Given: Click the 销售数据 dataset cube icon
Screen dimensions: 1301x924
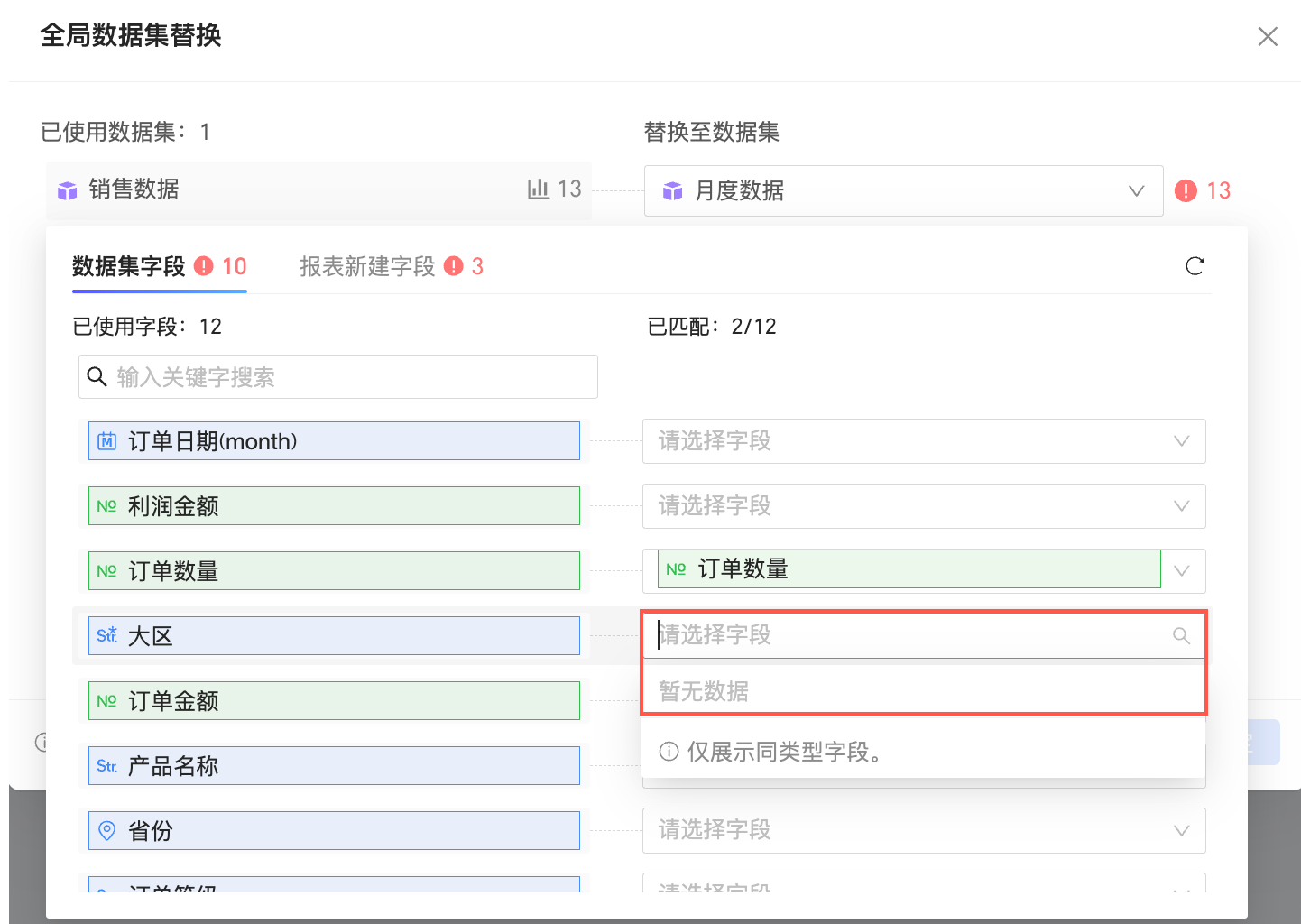Looking at the screenshot, I should (x=68, y=190).
